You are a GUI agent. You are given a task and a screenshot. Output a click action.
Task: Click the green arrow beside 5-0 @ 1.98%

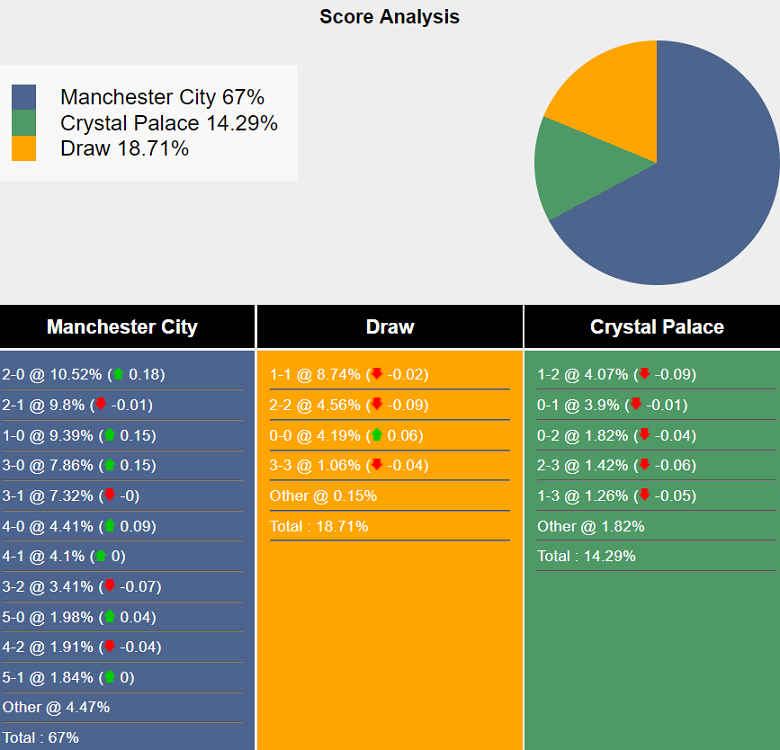[x=108, y=617]
